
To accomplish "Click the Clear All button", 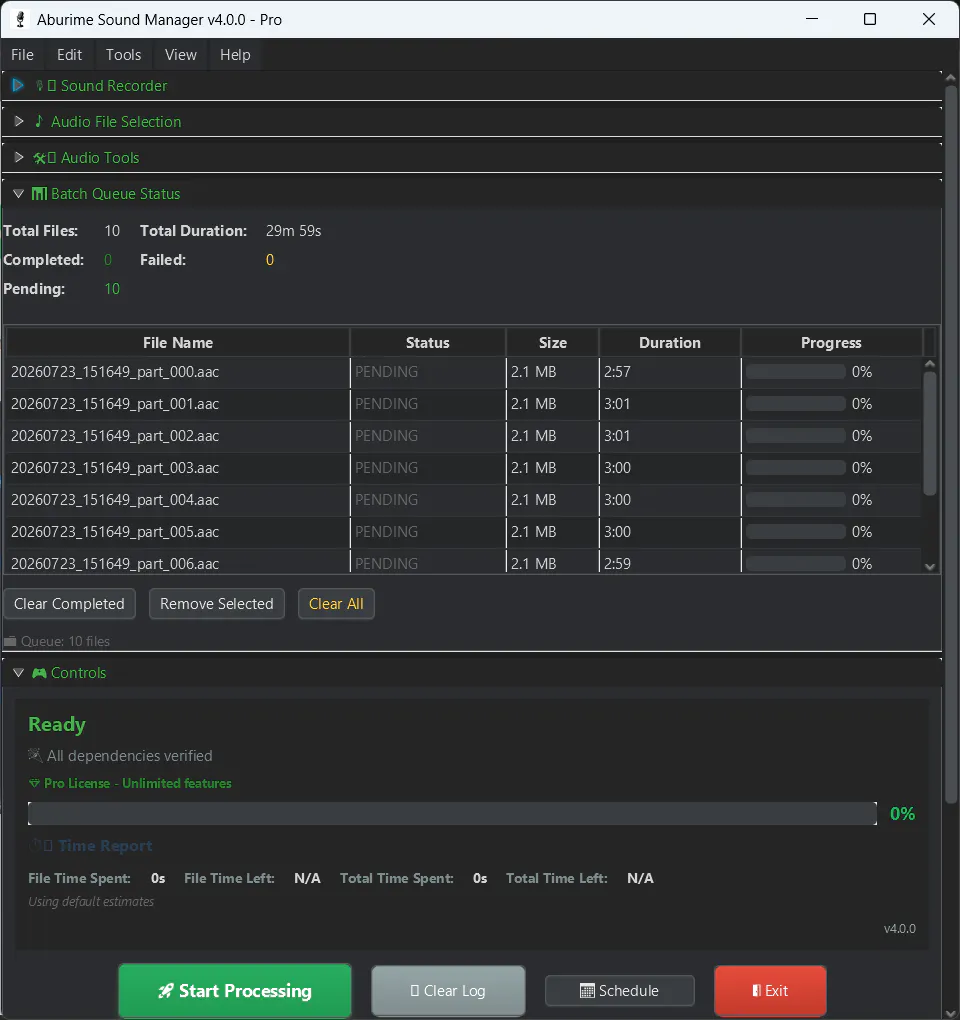I will [x=336, y=604].
